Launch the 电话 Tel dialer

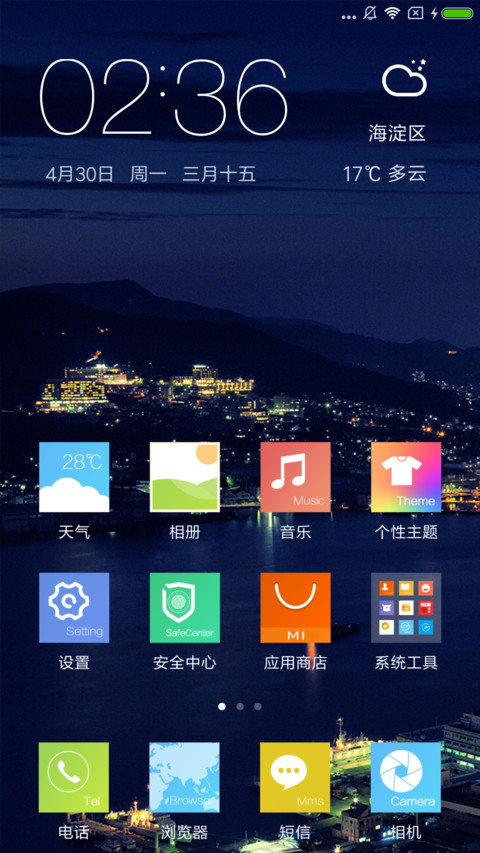[x=74, y=777]
